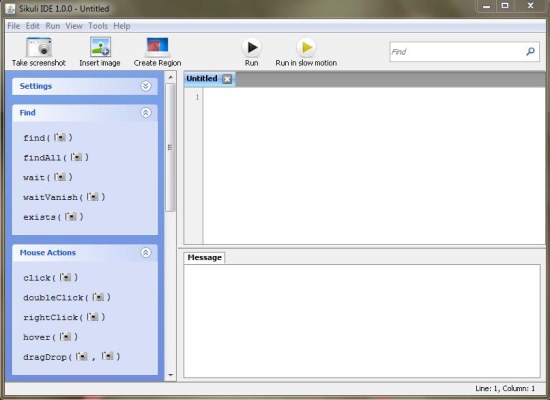Screen dimensions: 550x400
Task: Click the Create Region icon
Action: pos(157,47)
